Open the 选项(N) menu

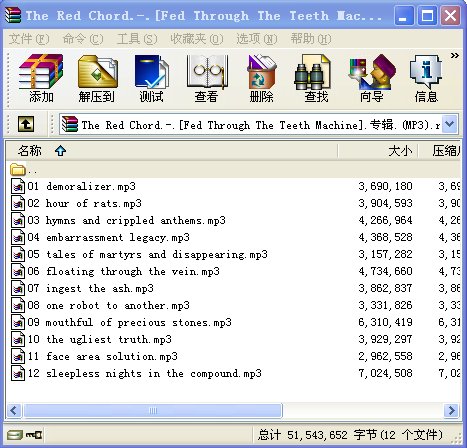point(257,39)
